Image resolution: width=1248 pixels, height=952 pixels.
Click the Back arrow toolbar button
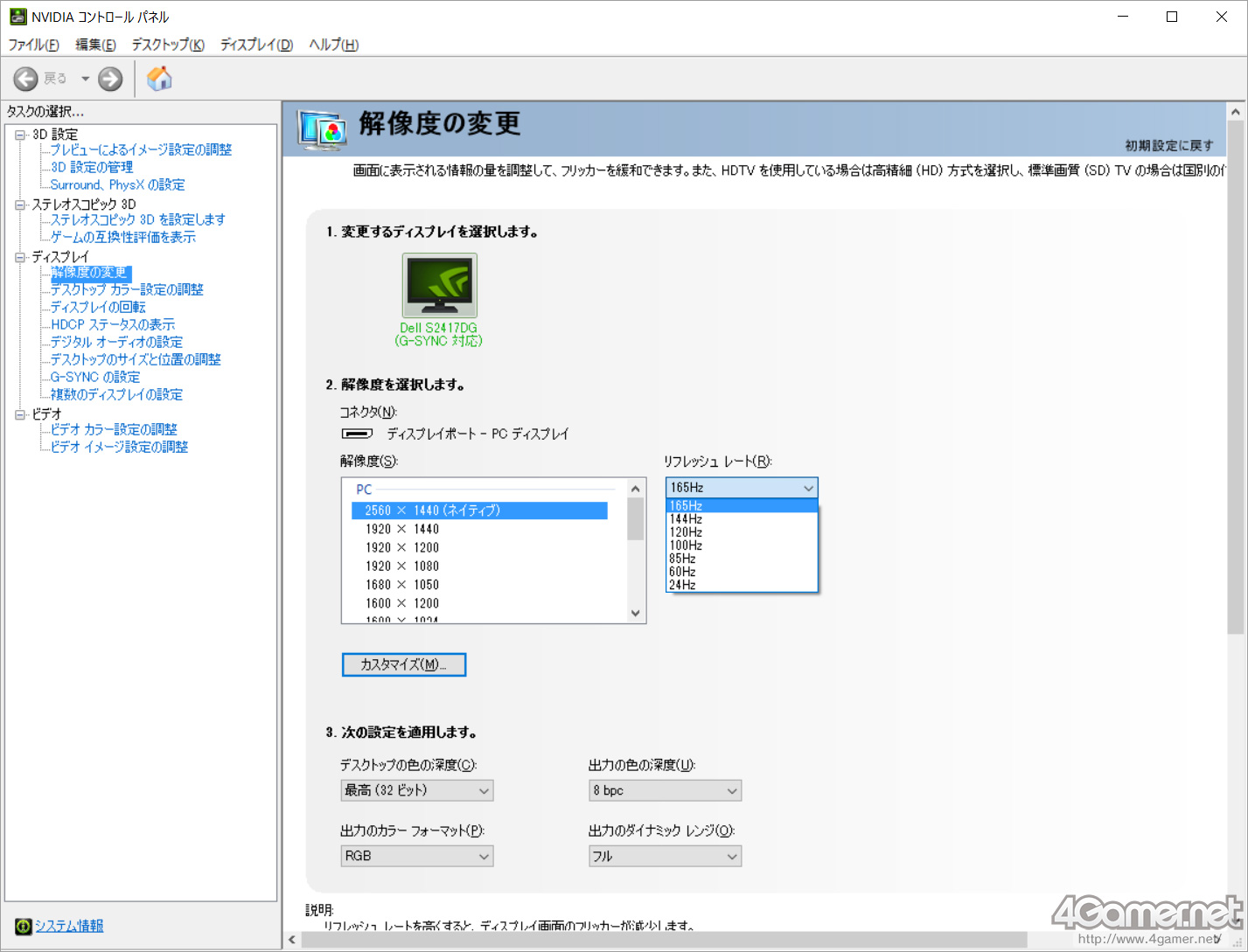point(25,79)
